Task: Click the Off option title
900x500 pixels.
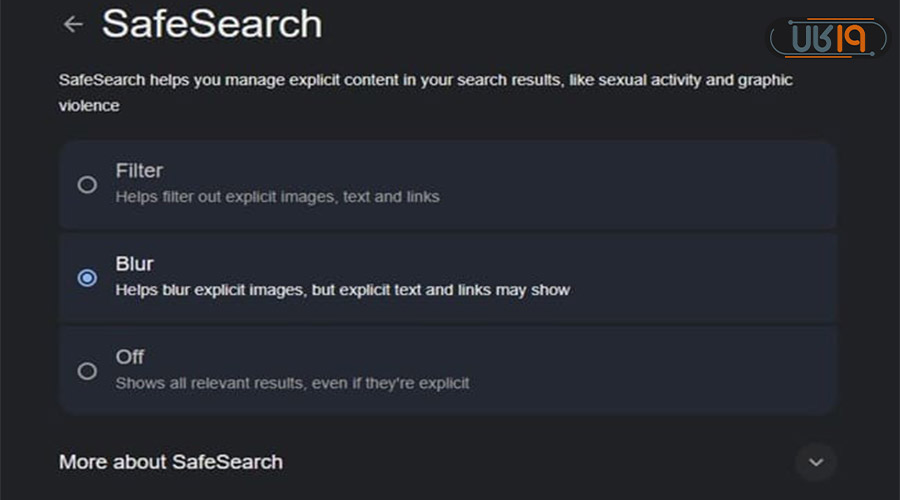Action: (130, 357)
